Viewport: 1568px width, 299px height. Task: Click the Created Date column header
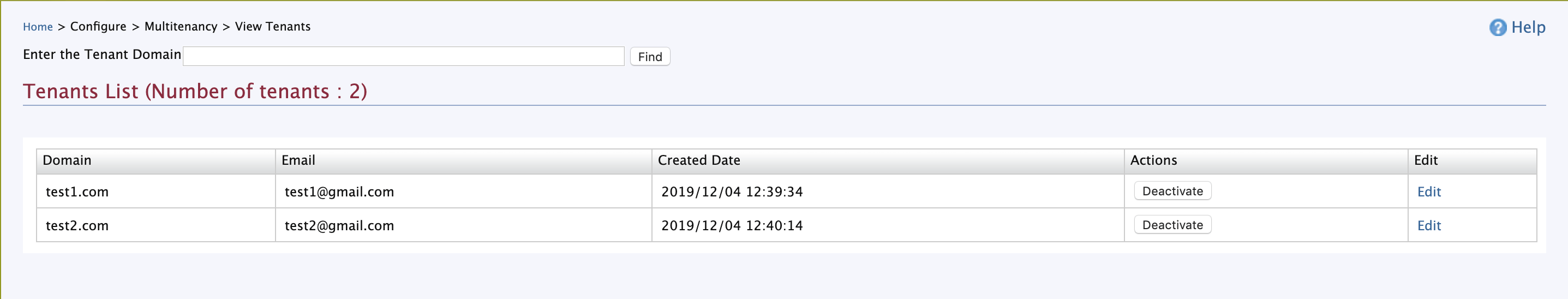pos(699,161)
